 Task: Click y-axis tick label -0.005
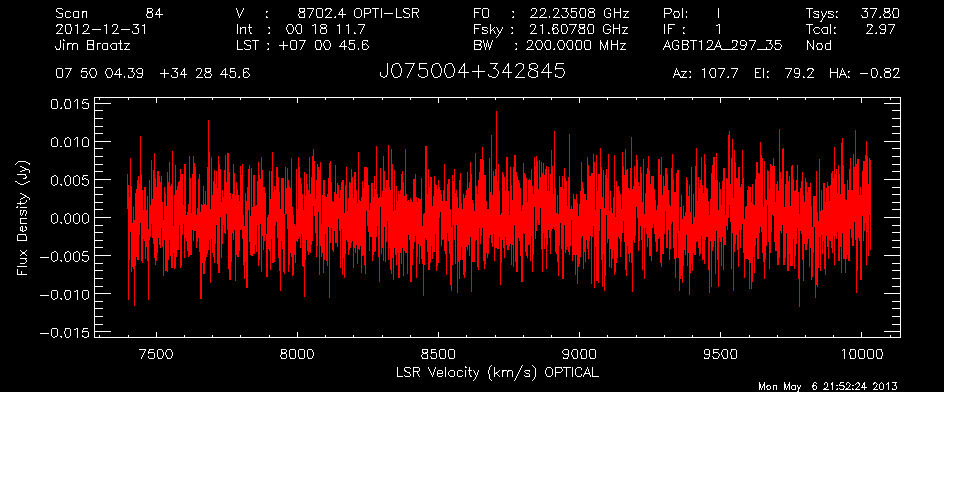(x=64, y=256)
